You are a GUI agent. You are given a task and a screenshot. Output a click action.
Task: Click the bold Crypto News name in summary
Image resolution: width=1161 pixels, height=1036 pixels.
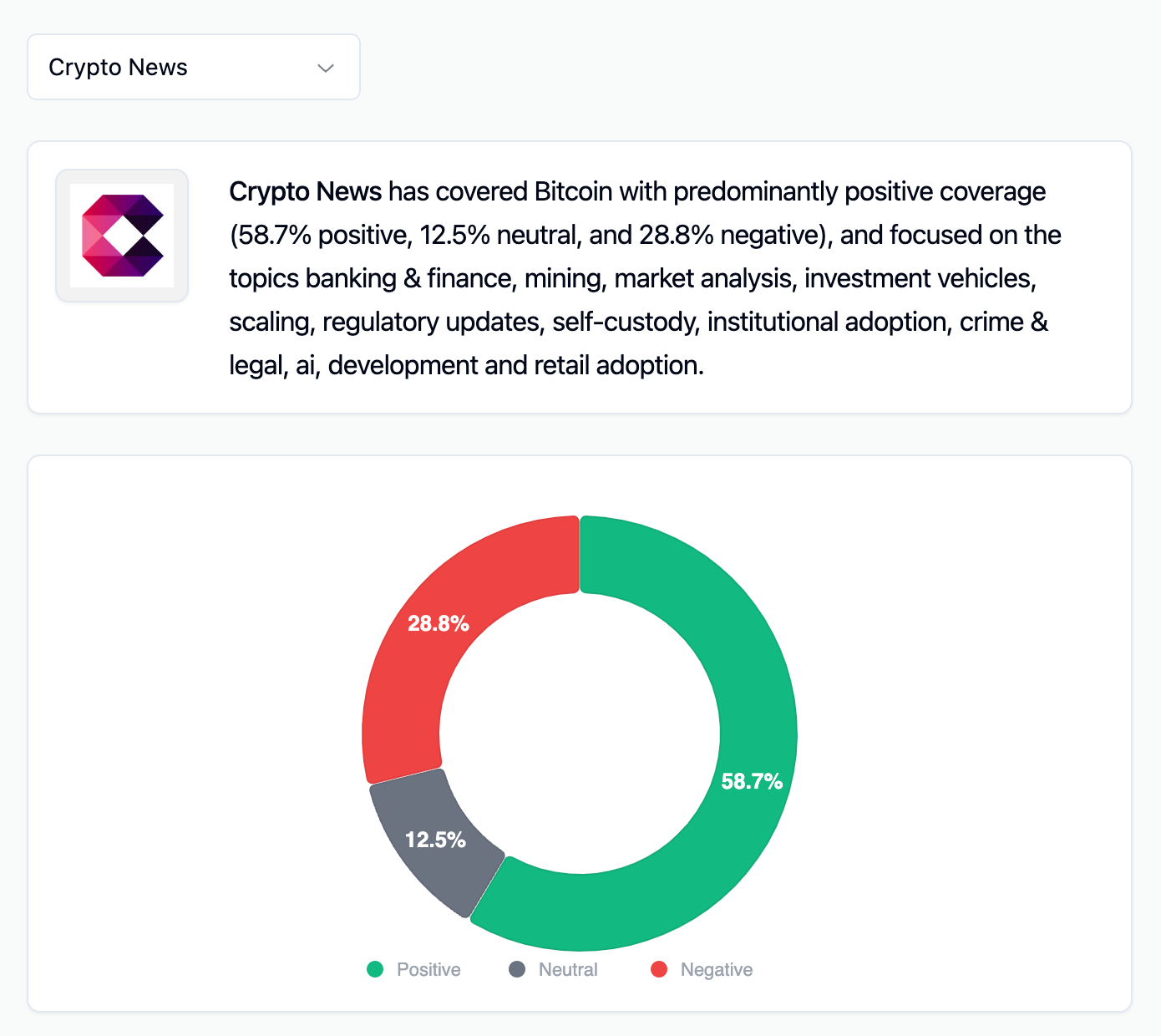pos(305,191)
